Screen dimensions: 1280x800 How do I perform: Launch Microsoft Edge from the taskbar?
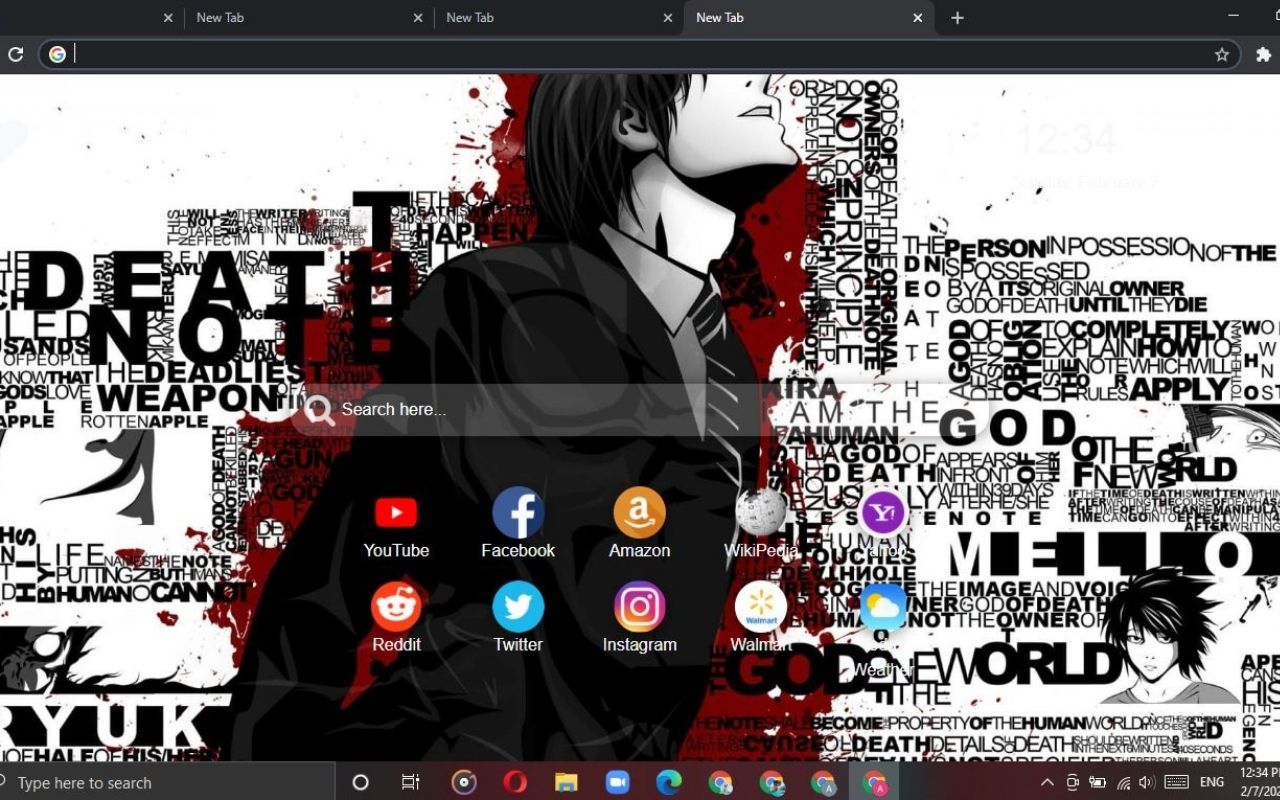click(x=669, y=782)
